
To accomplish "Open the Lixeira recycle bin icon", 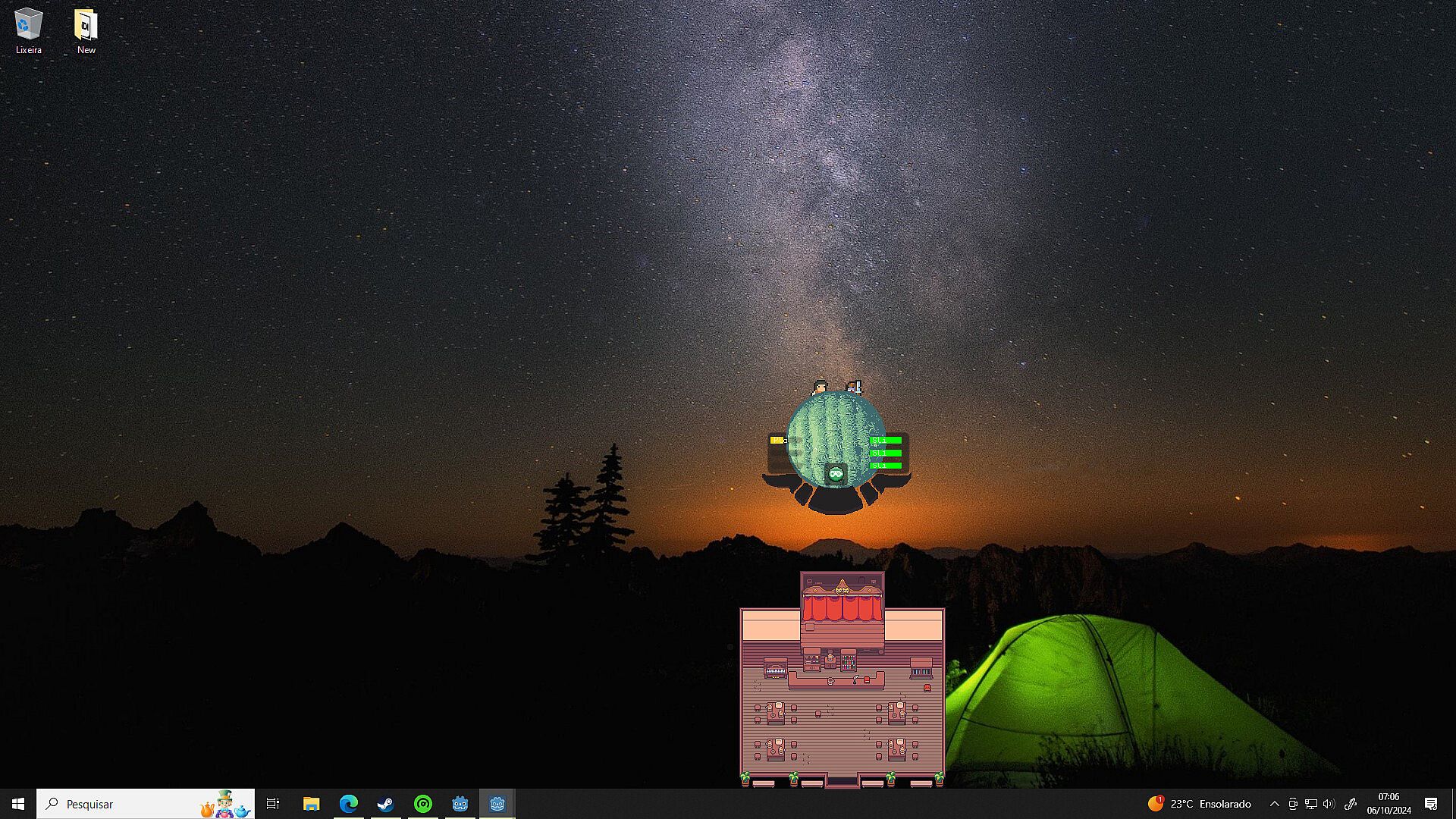I will pyautogui.click(x=28, y=30).
